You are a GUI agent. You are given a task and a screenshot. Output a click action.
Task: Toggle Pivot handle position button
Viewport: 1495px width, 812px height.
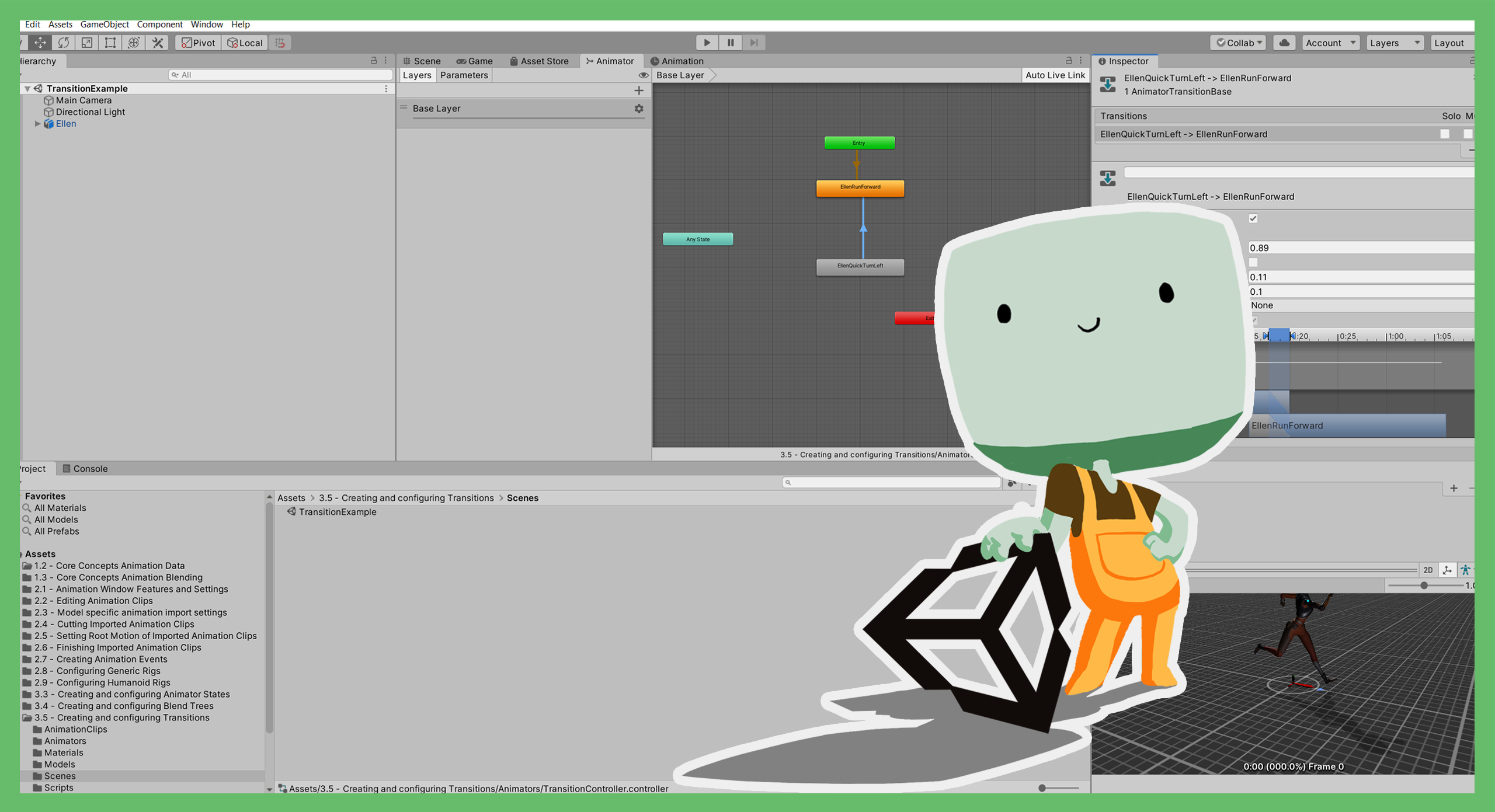[x=199, y=43]
